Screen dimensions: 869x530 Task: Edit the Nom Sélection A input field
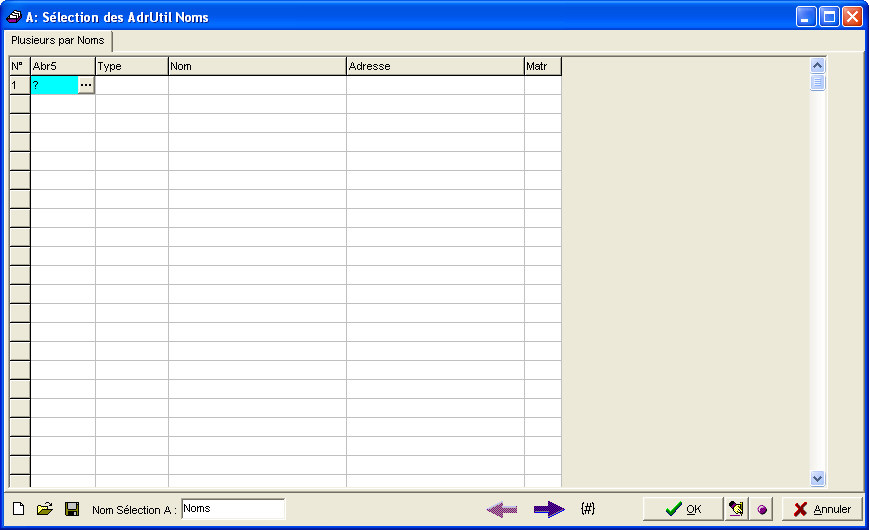[x=233, y=508]
